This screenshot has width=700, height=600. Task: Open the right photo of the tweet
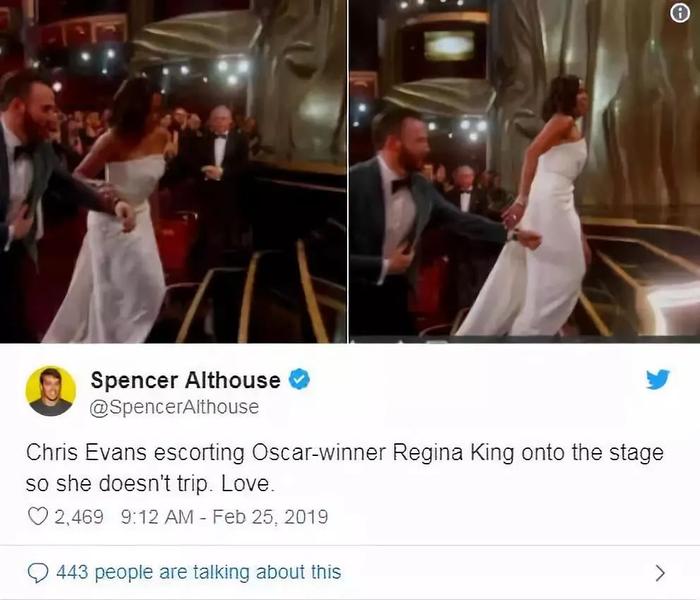525,171
